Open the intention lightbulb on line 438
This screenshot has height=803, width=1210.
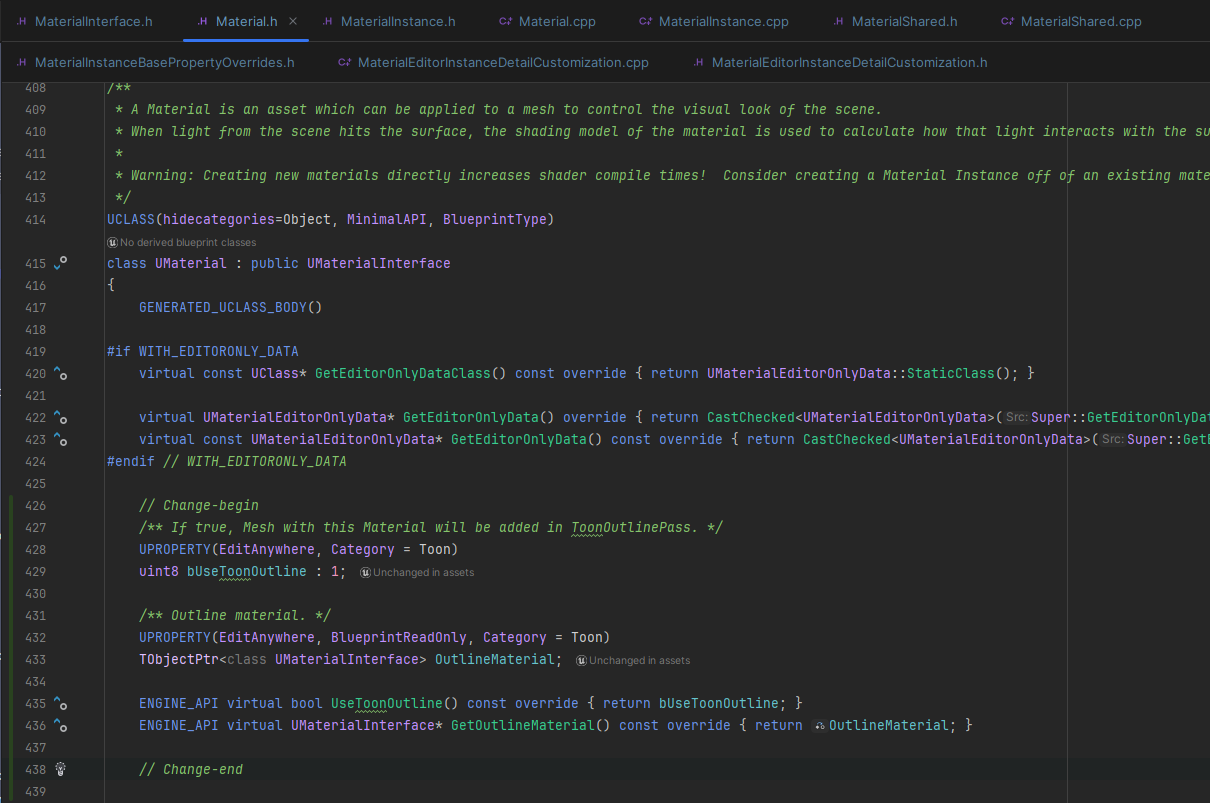pyautogui.click(x=60, y=769)
